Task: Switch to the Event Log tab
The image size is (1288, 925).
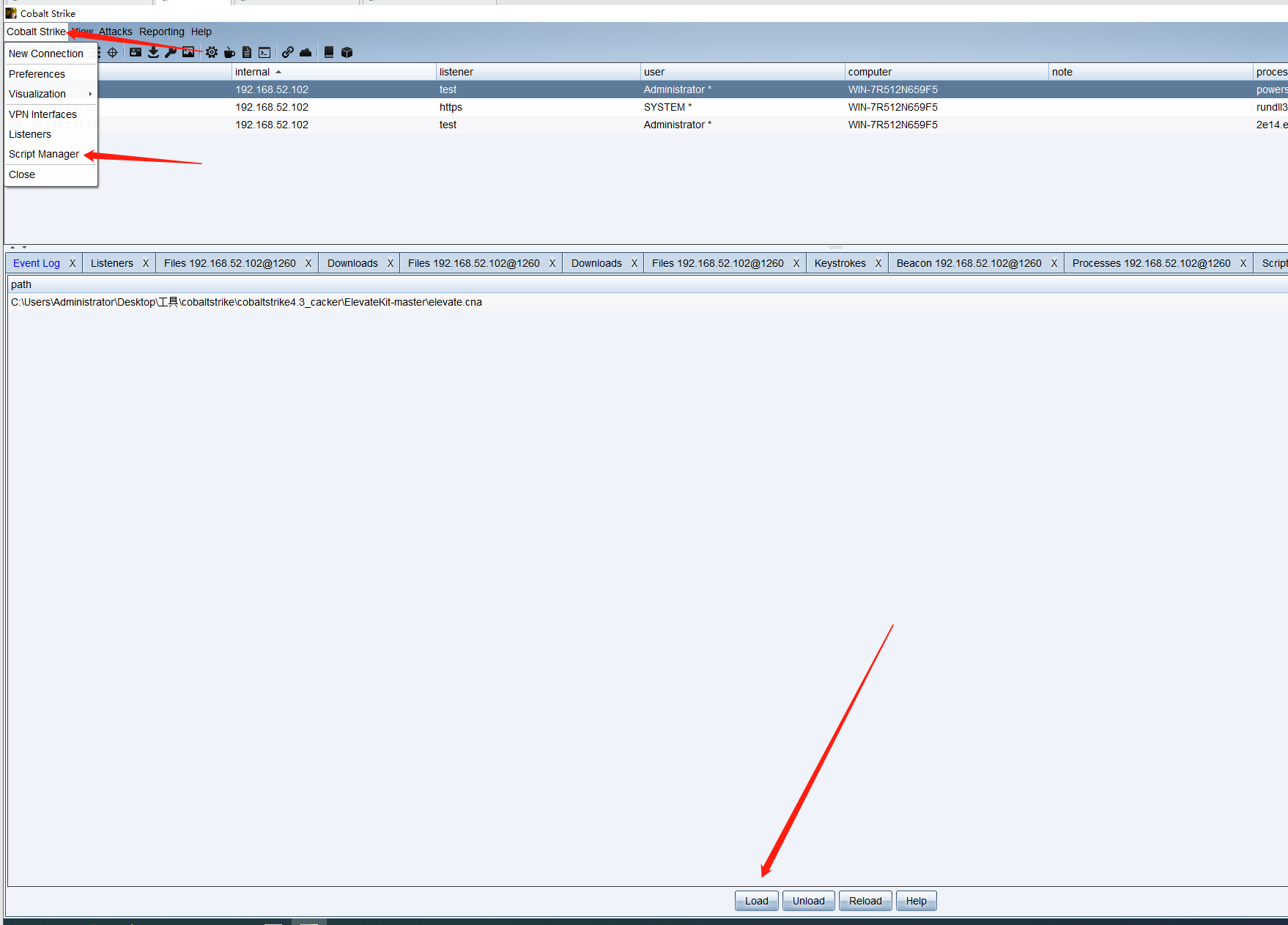Action: pos(37,263)
